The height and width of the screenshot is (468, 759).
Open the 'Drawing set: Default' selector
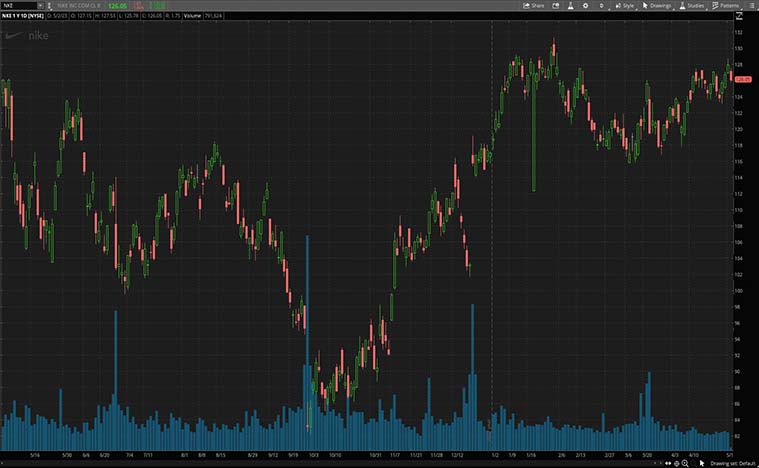(x=733, y=464)
